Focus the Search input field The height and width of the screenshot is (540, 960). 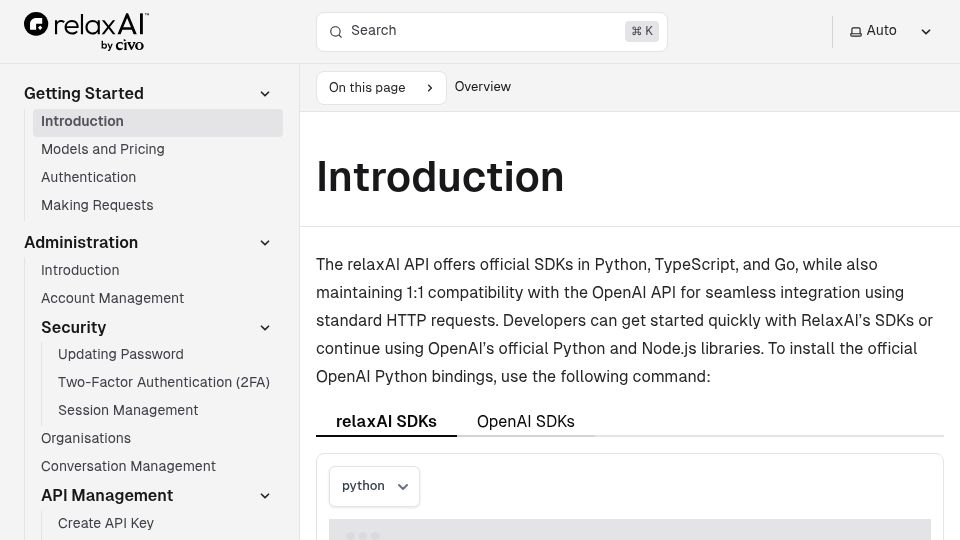[x=492, y=32]
